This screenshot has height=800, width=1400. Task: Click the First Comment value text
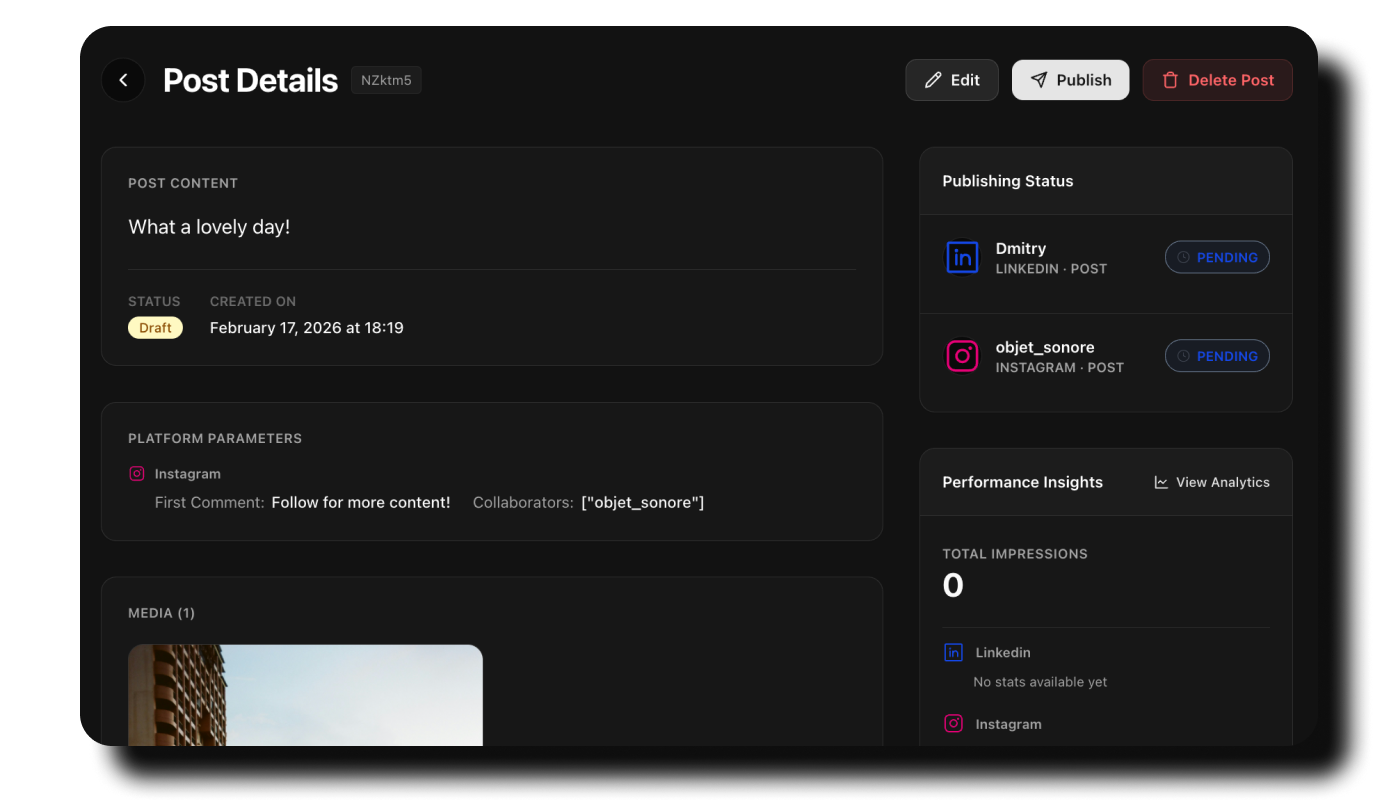point(361,502)
